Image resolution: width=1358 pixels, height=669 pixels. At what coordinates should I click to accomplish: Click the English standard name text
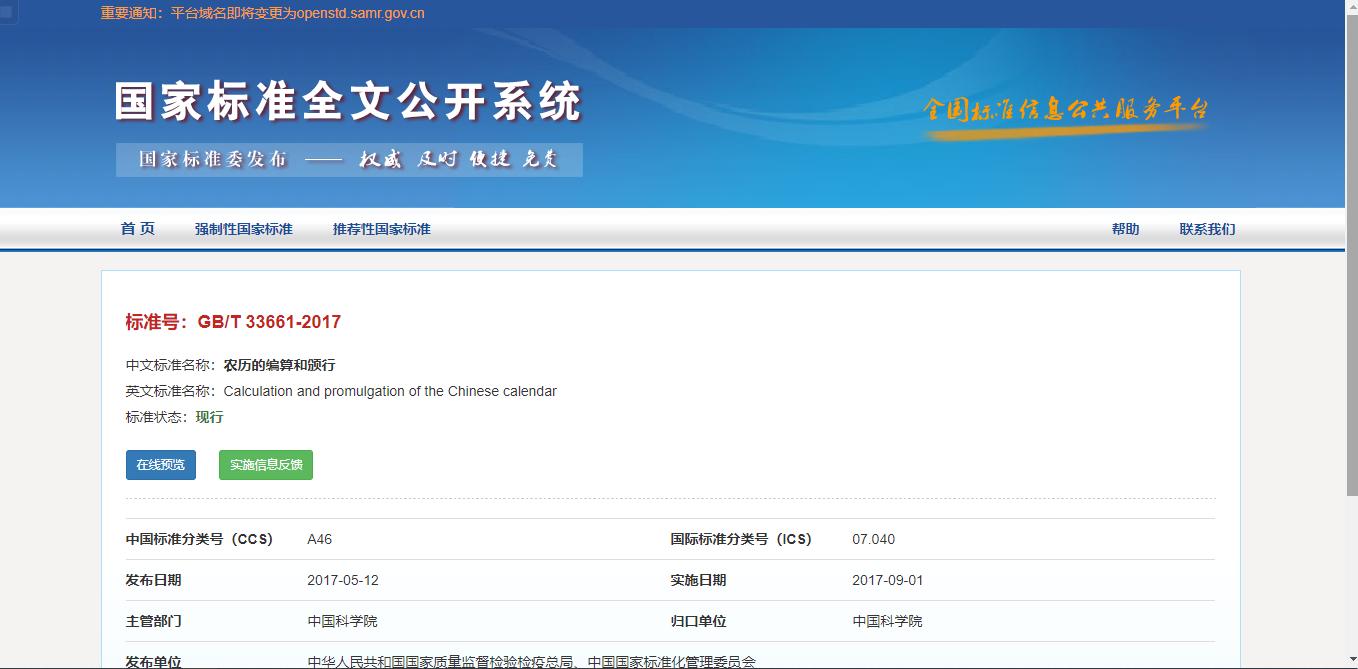click(389, 391)
